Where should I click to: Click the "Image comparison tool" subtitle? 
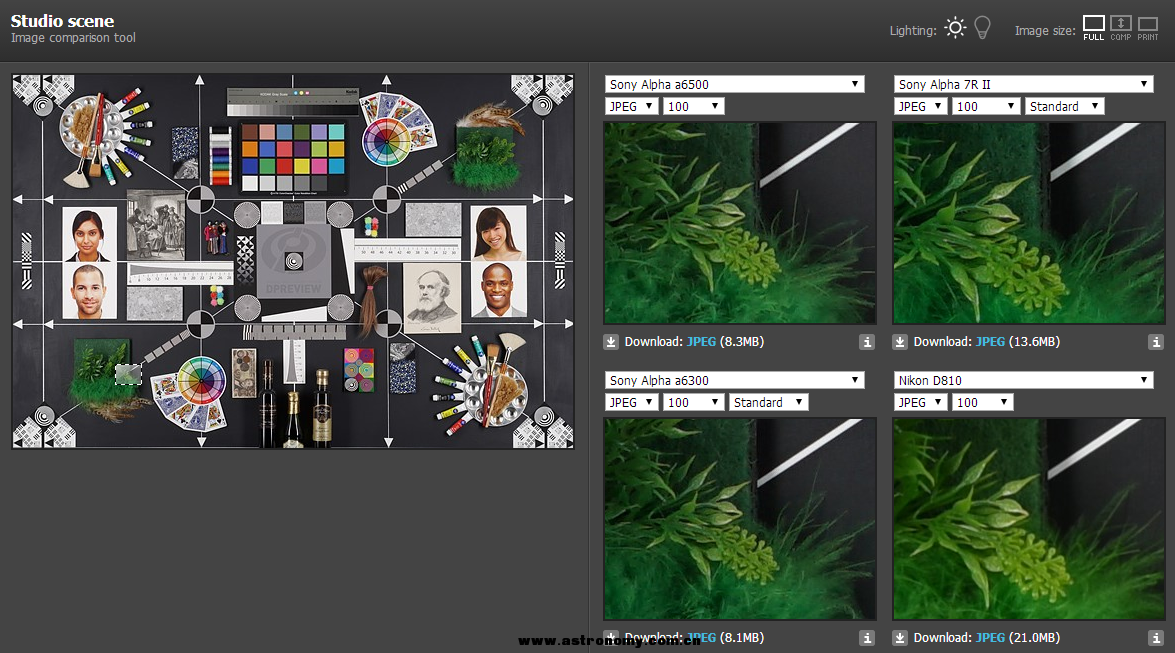(x=73, y=37)
